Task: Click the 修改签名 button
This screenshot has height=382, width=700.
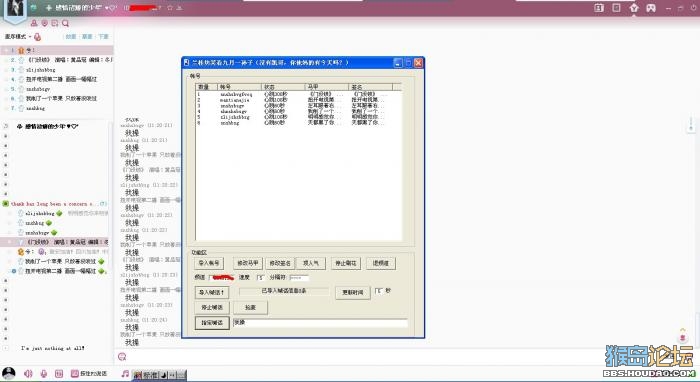Action: (280, 263)
